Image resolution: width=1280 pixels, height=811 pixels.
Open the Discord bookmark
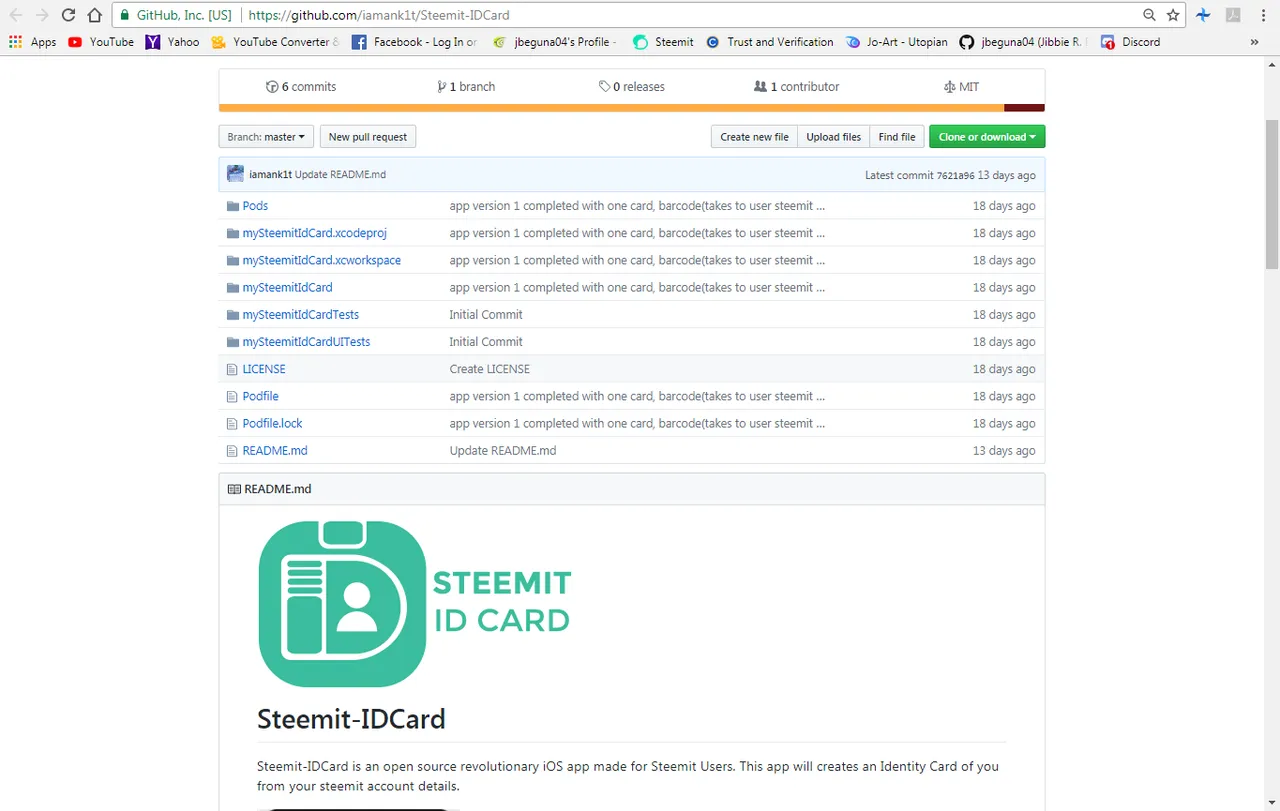click(x=1130, y=42)
